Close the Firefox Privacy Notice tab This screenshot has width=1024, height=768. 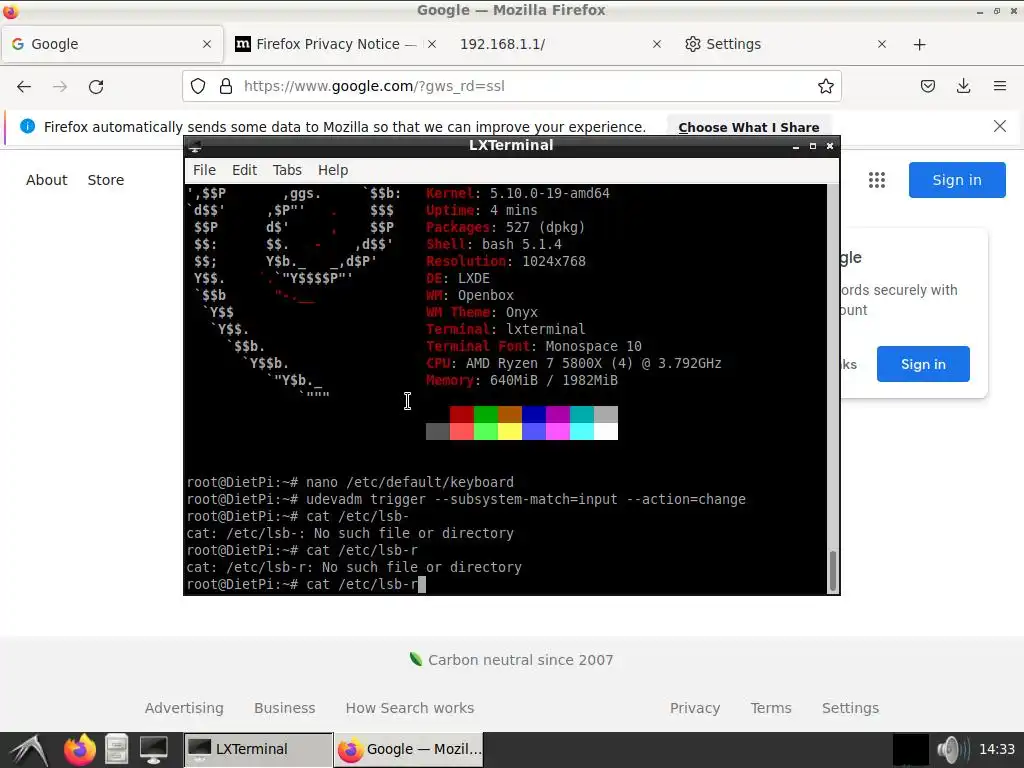(432, 44)
